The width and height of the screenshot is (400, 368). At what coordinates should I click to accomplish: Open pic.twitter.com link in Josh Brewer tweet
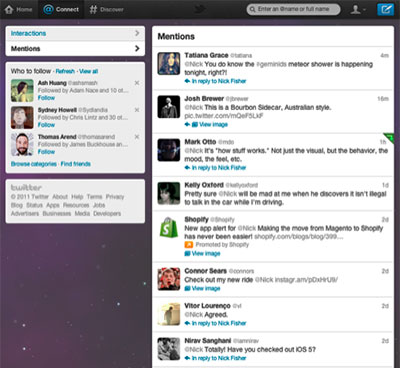point(224,116)
